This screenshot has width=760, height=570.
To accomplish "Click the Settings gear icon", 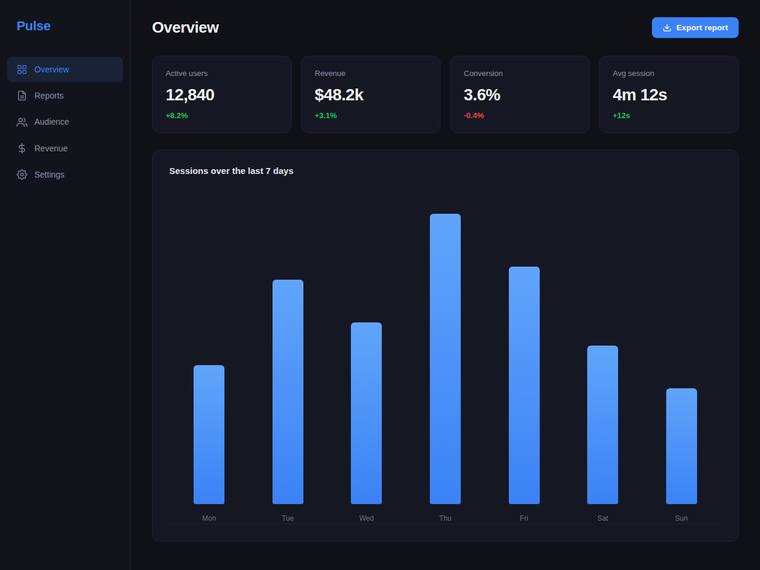I will pos(22,174).
